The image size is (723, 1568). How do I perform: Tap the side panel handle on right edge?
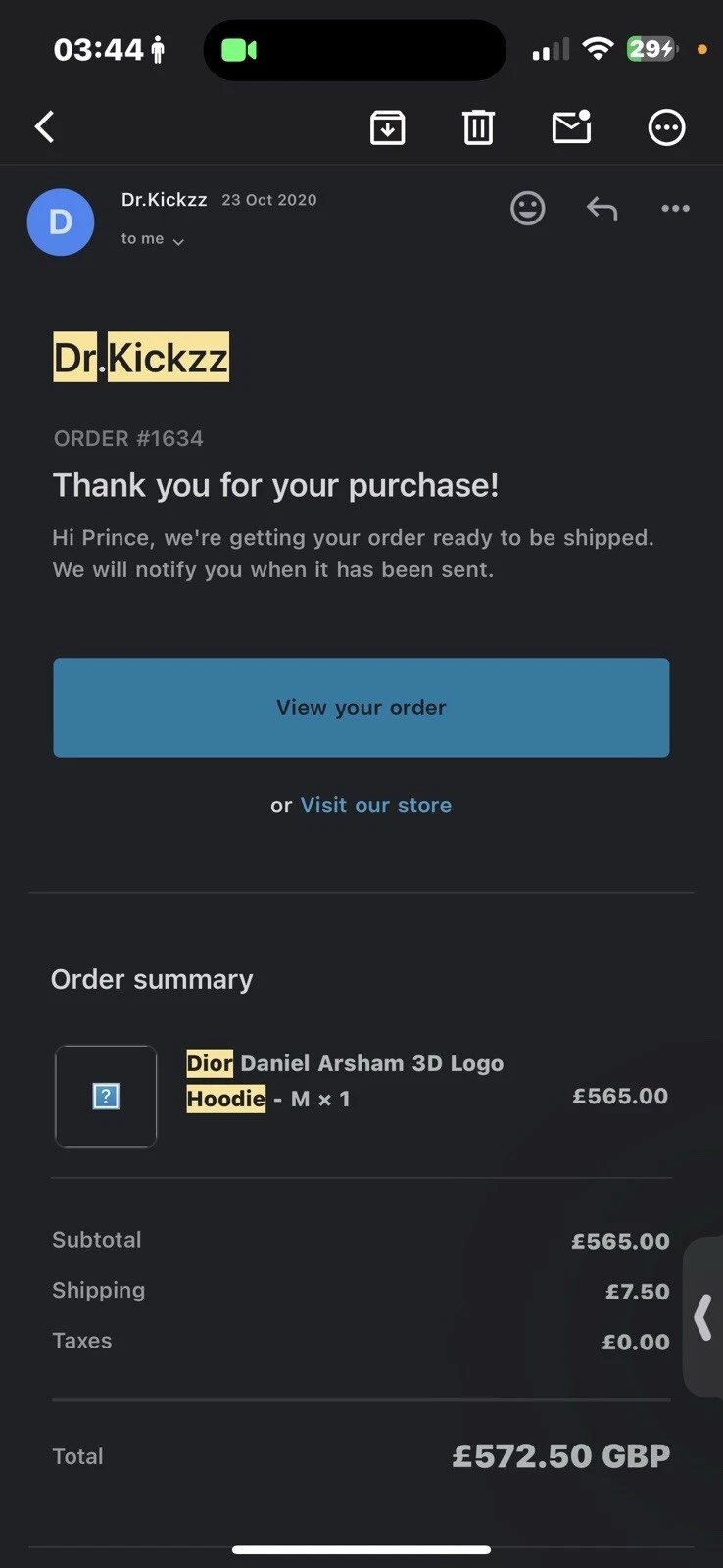(x=702, y=1316)
